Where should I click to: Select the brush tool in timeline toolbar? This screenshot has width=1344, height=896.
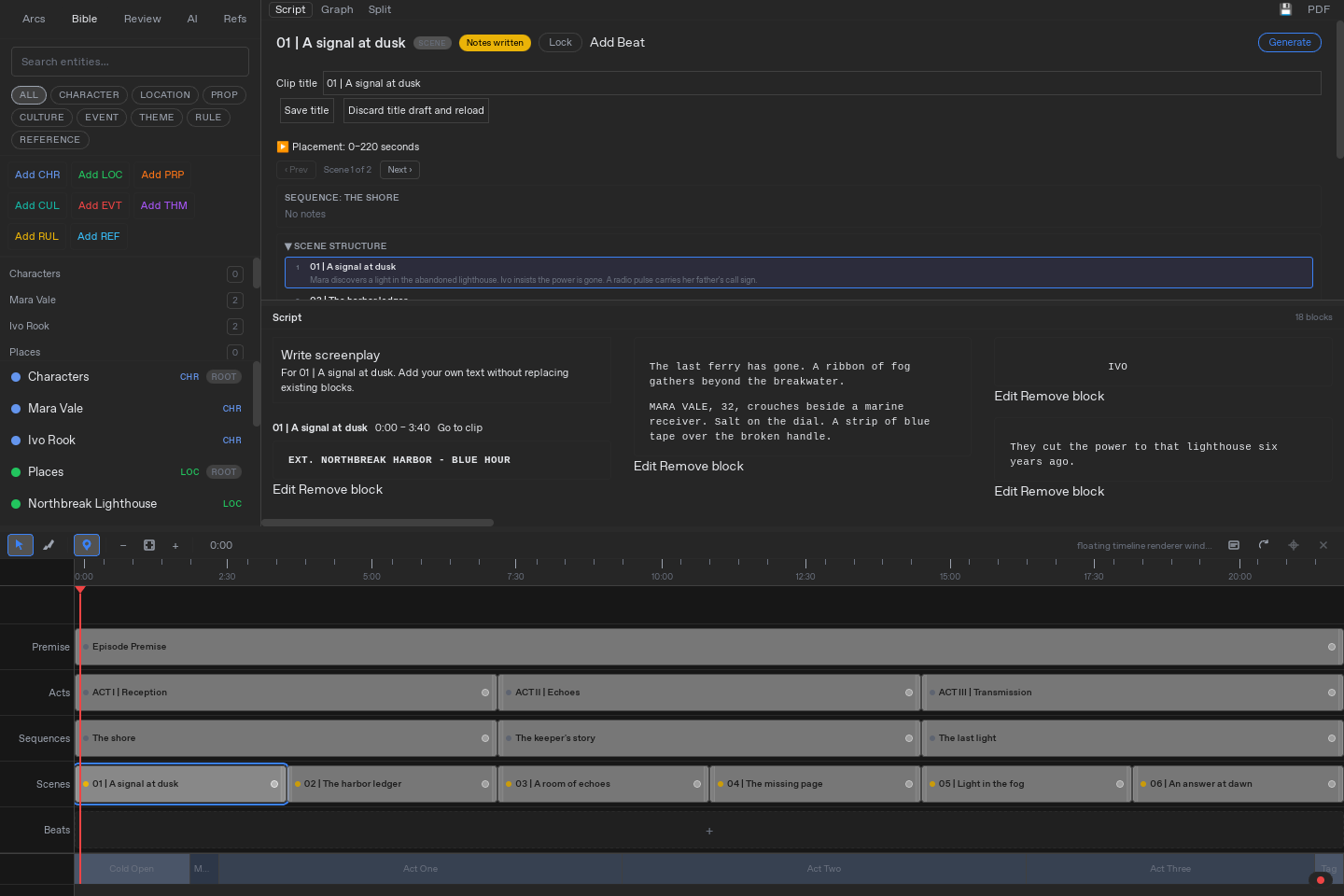pyautogui.click(x=49, y=545)
